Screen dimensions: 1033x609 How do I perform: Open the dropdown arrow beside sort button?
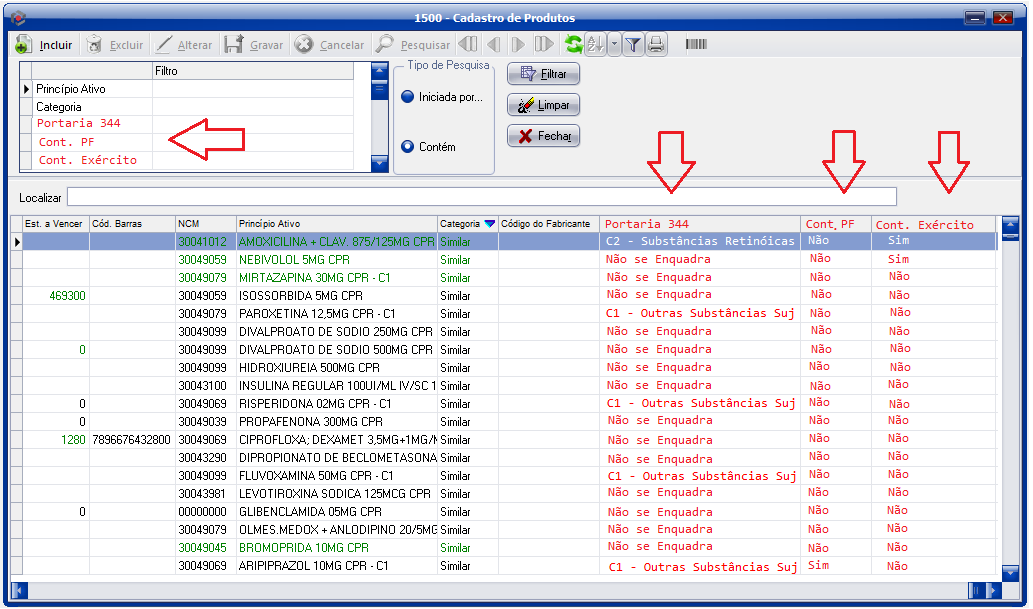pyautogui.click(x=614, y=45)
